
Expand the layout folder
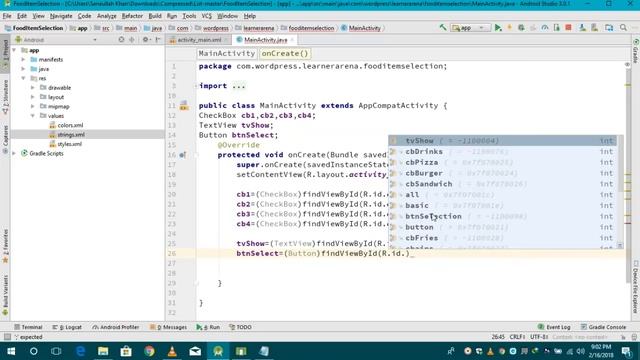click(33, 97)
